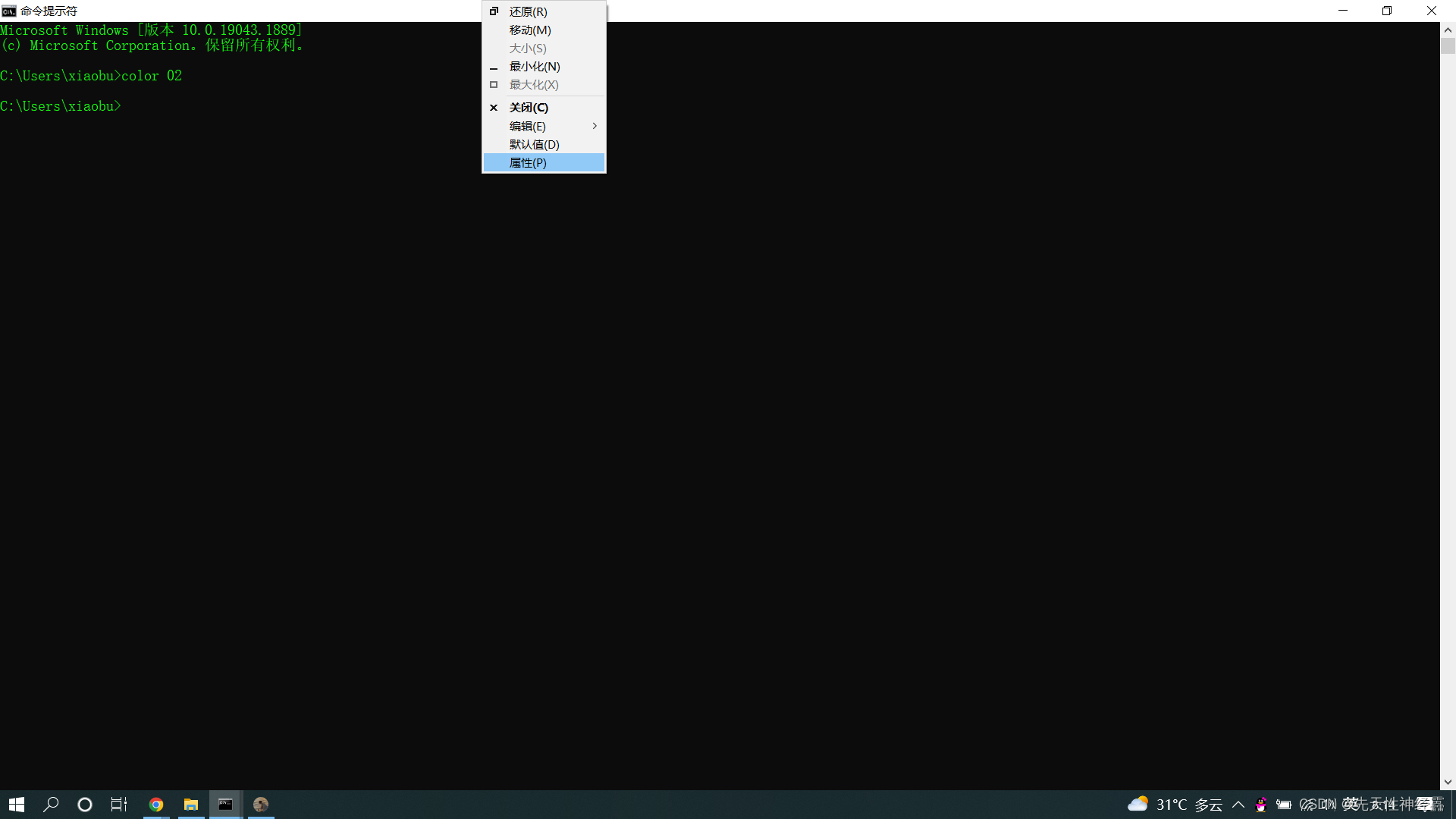Open the weather widget showing 31°C

coord(1175,805)
